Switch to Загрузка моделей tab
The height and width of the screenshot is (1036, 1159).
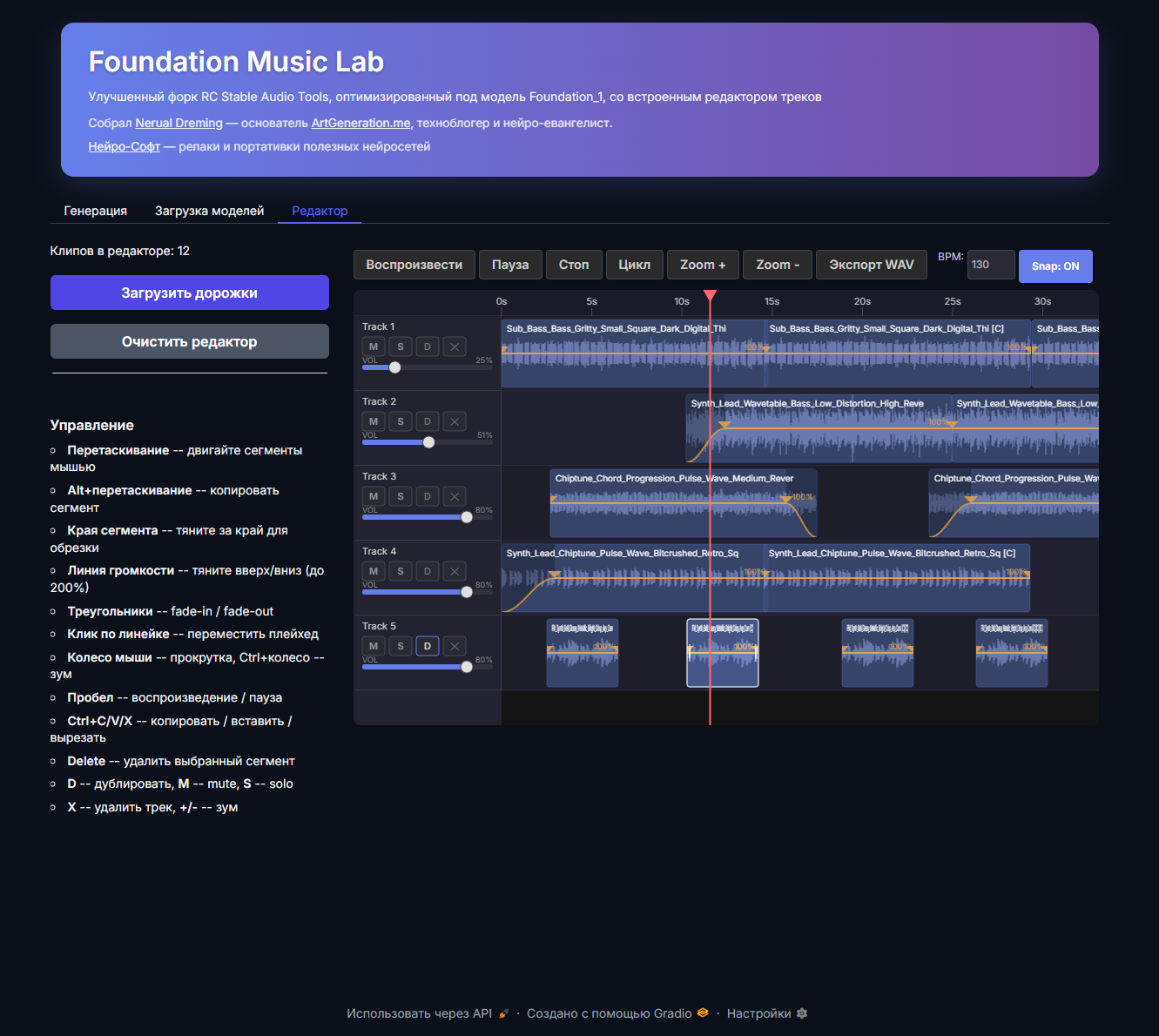point(209,211)
